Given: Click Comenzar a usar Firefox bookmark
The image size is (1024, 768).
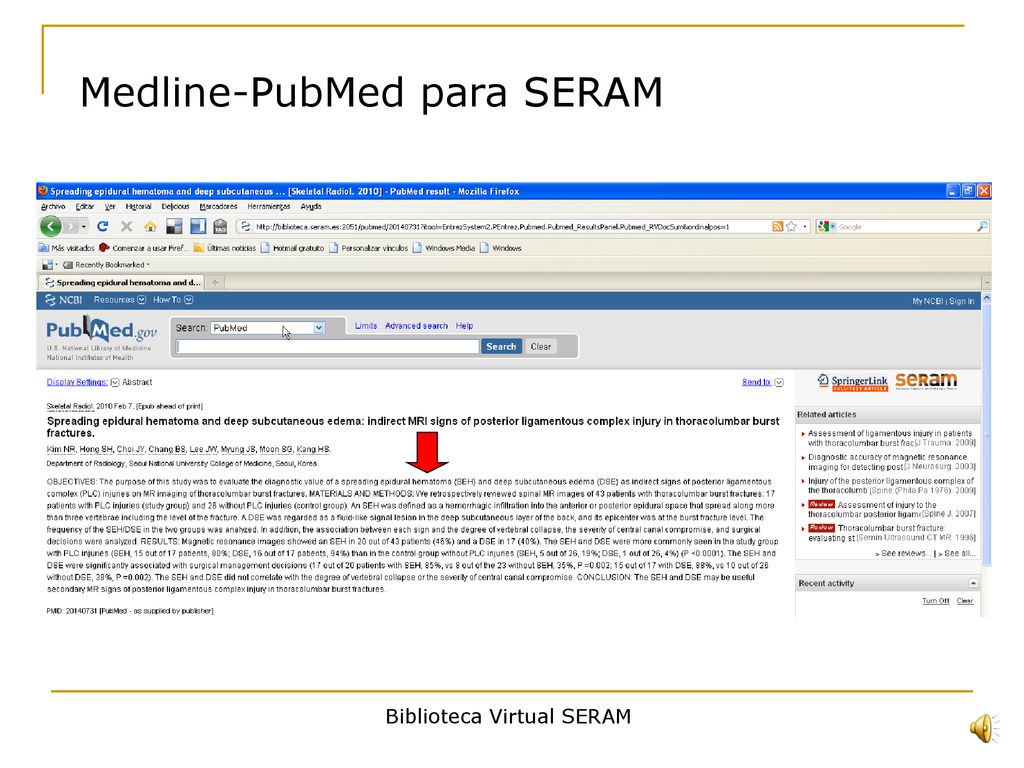Looking at the screenshot, I should [144, 248].
